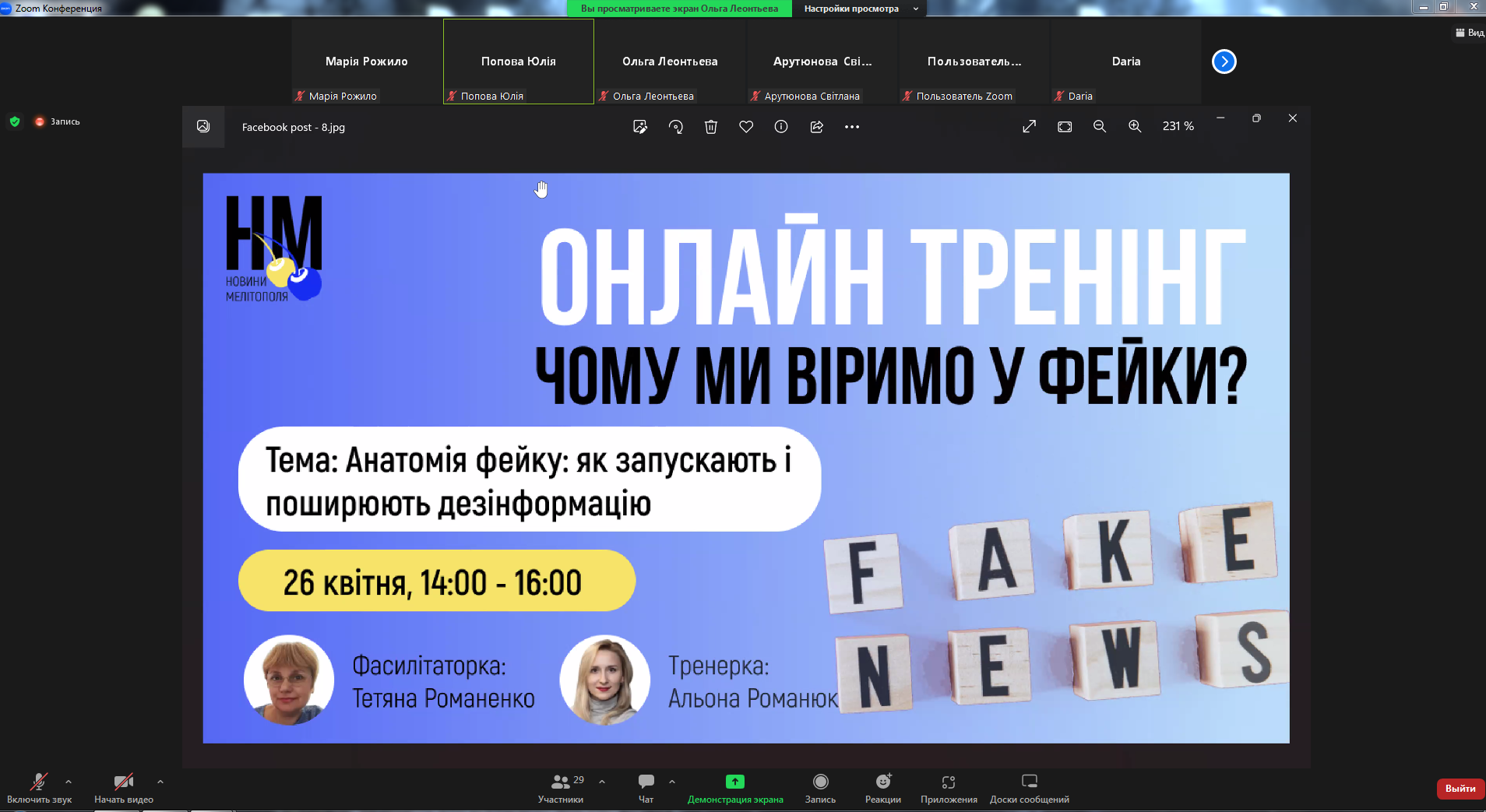Show next participants with arrow
1486x812 pixels.
pos(1224,61)
